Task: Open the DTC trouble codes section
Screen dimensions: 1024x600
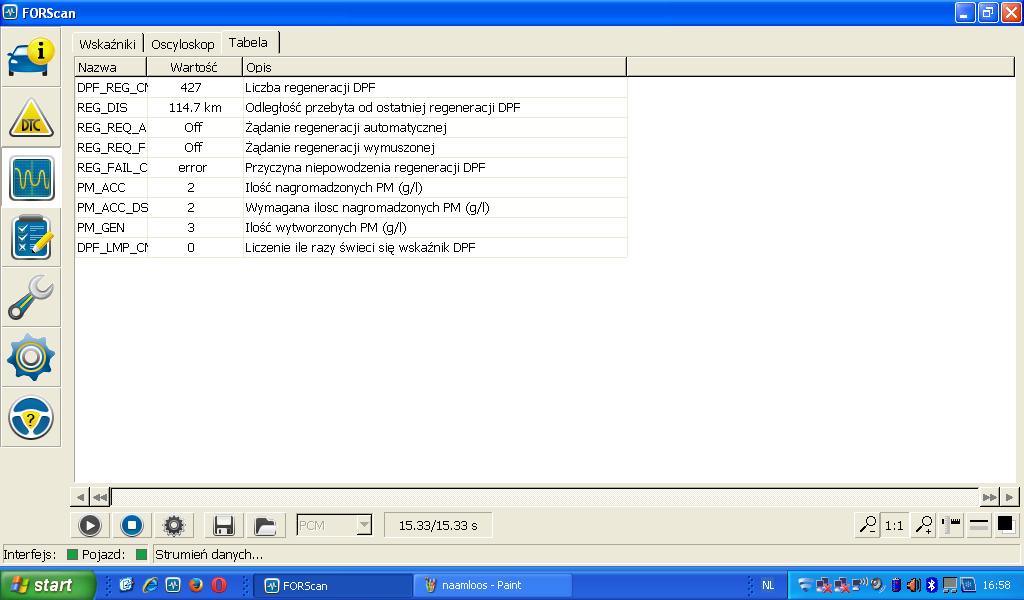Action: pyautogui.click(x=31, y=118)
